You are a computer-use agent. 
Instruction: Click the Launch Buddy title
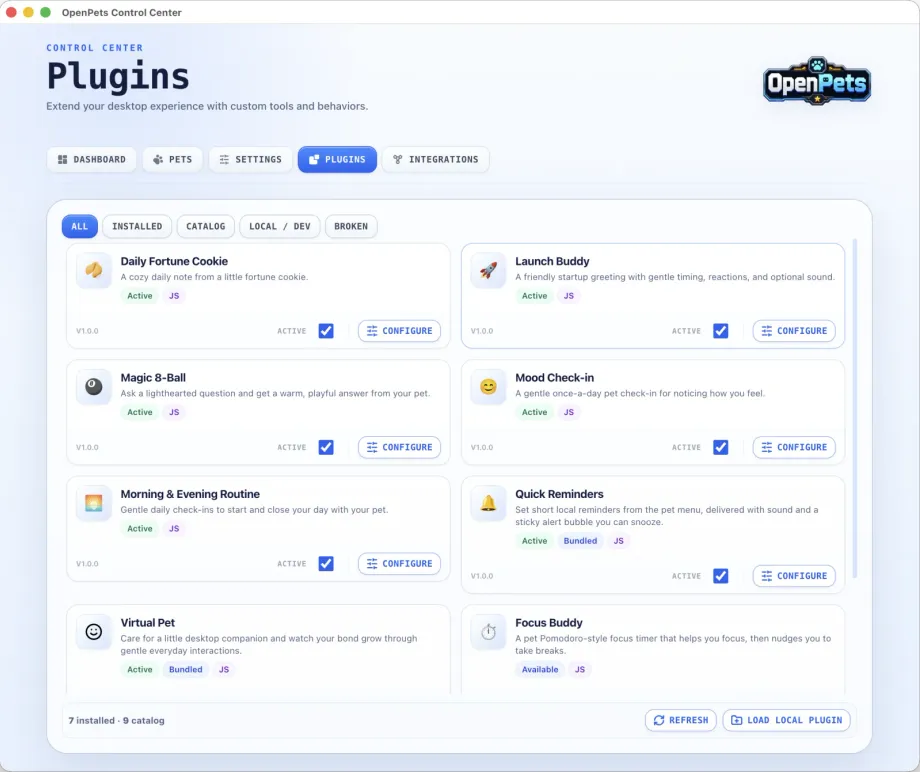[552, 261]
